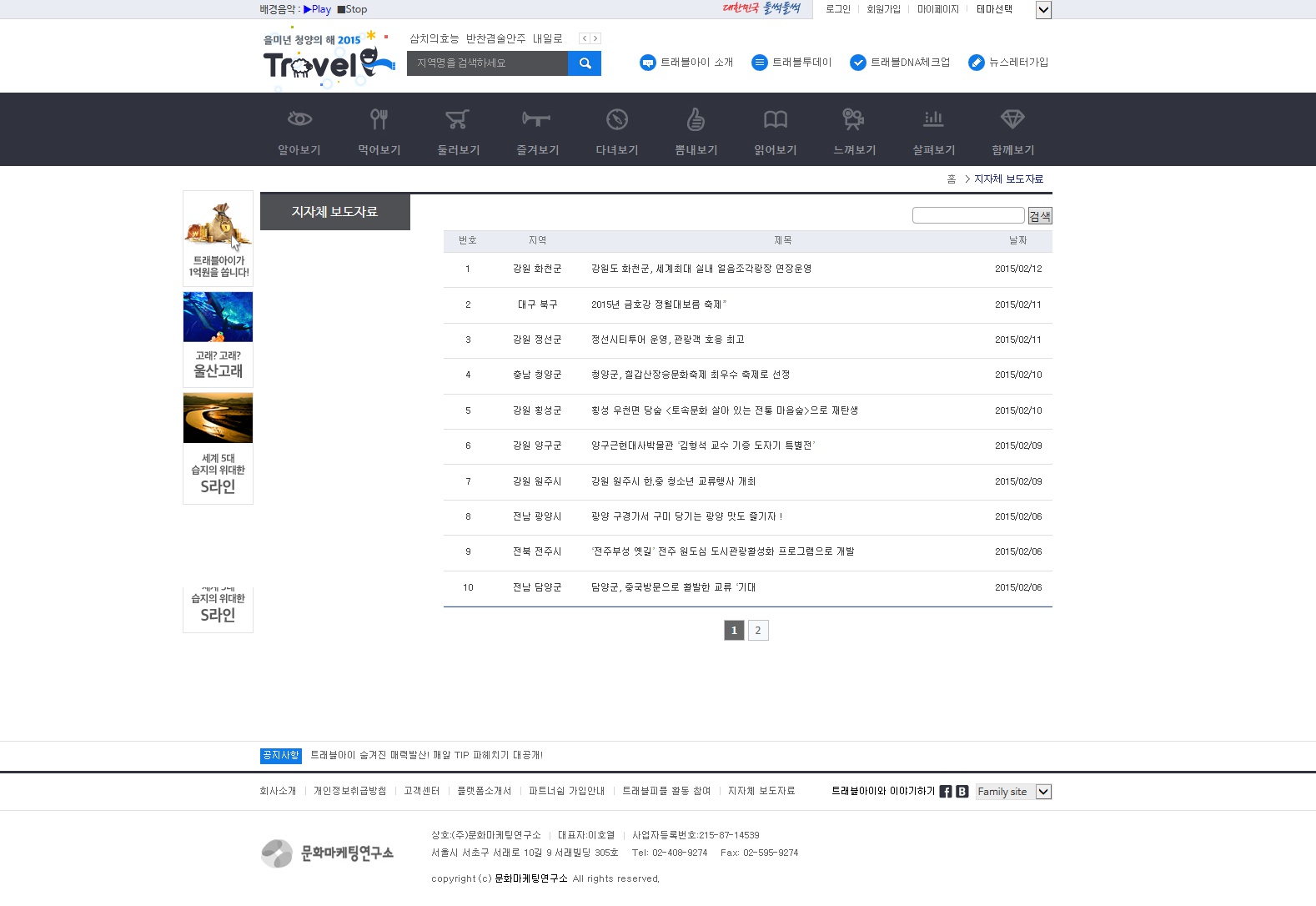Open the 로그인 menu item
1316x906 pixels.
pos(837,9)
